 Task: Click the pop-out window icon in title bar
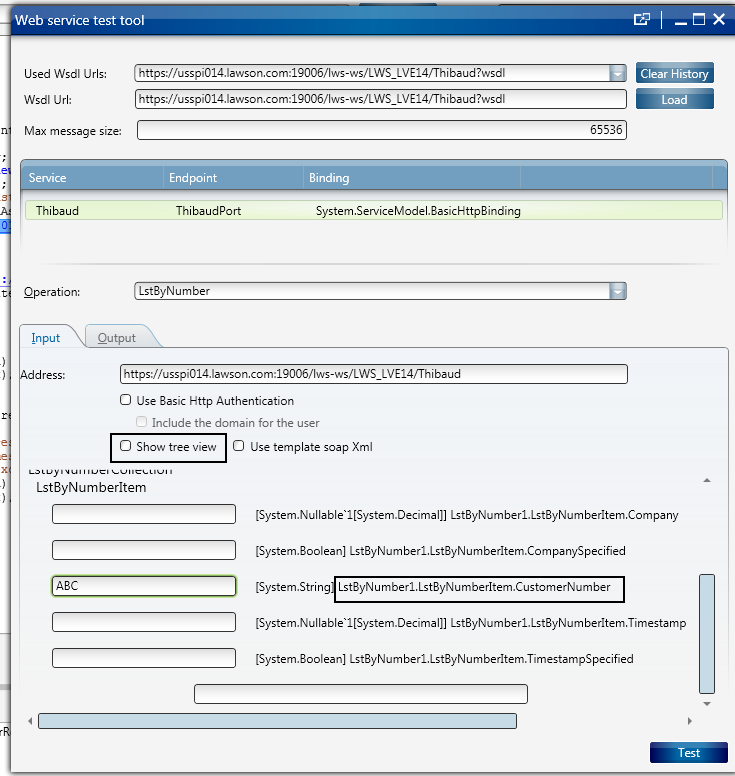(642, 19)
